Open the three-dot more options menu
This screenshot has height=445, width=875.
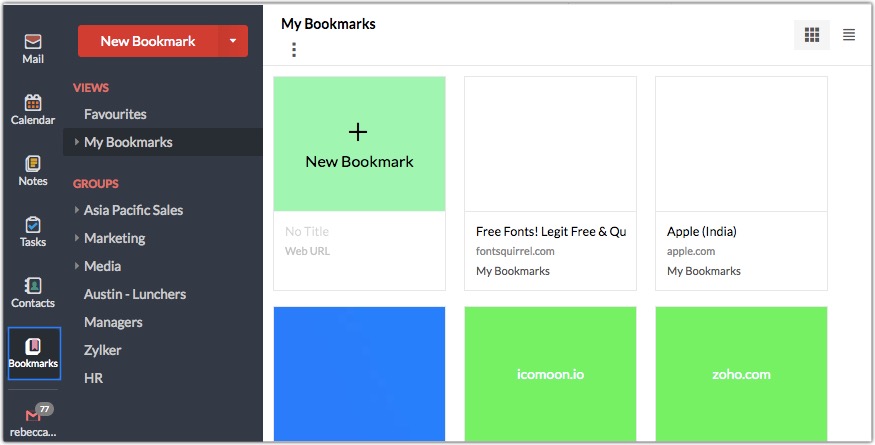294,50
